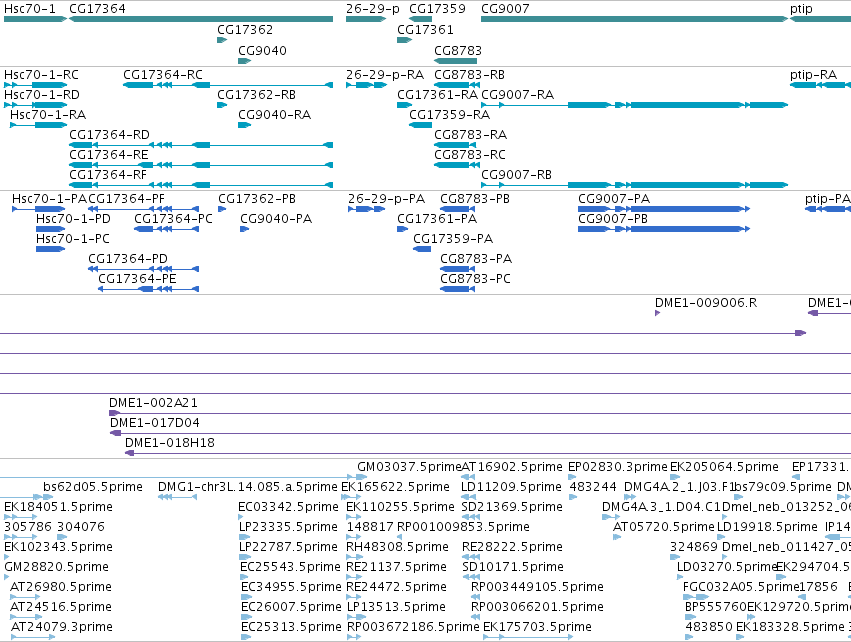
Task: Select transcript Hsc70-1-RA
Action: tap(39, 125)
